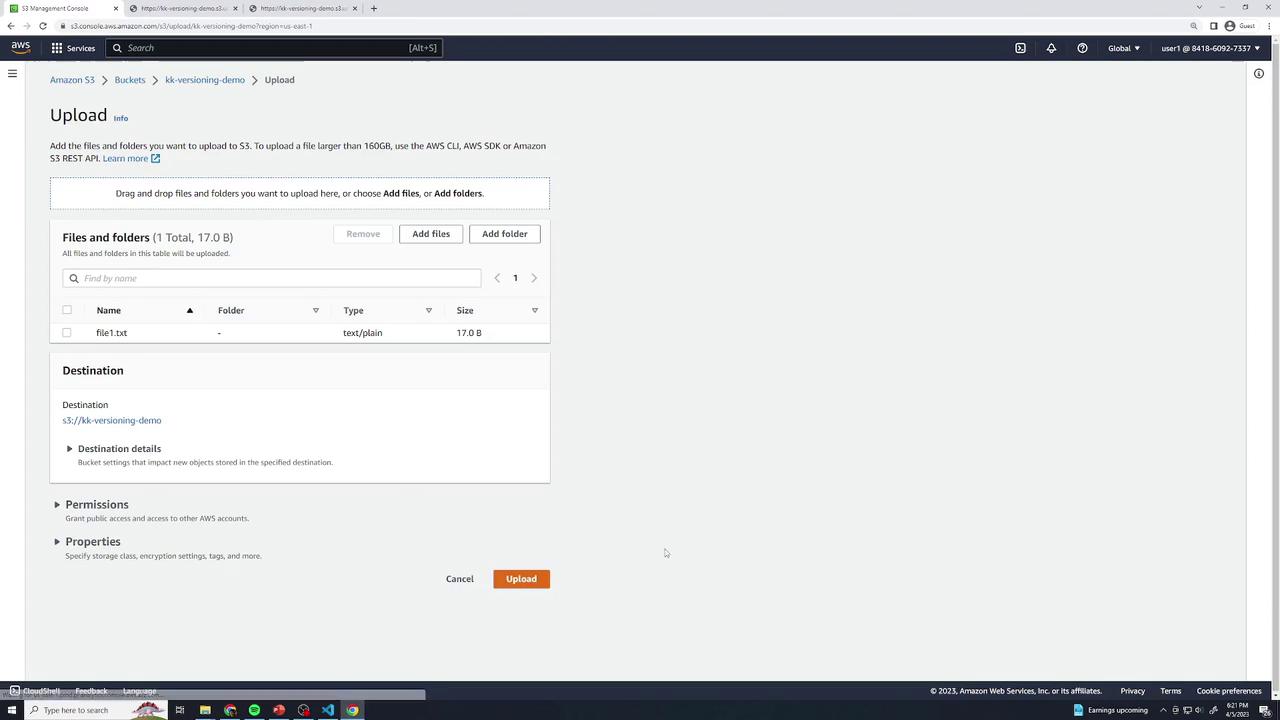Switch to the S3 Management Console tab
Image resolution: width=1280 pixels, height=720 pixels.
click(60, 8)
